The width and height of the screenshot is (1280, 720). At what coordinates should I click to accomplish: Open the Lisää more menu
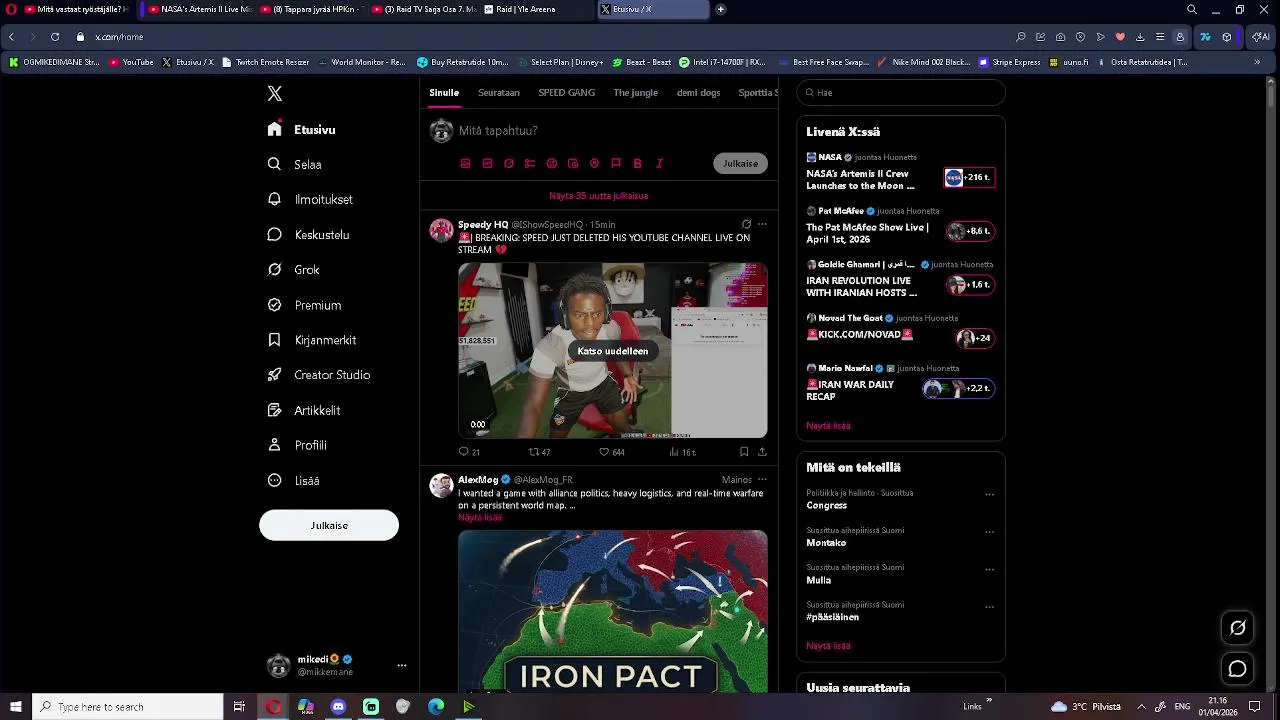[294, 480]
